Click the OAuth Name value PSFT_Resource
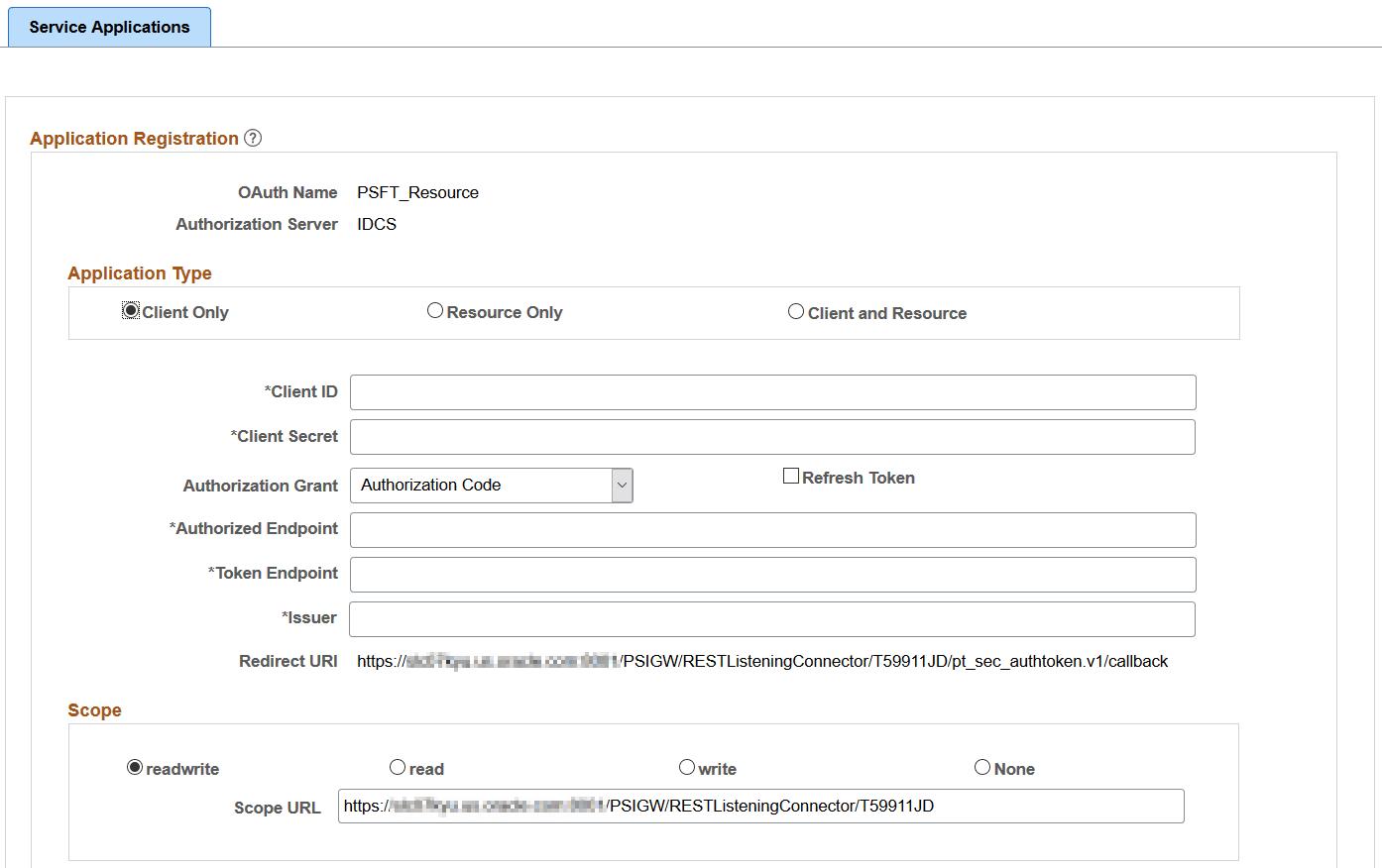 click(417, 192)
